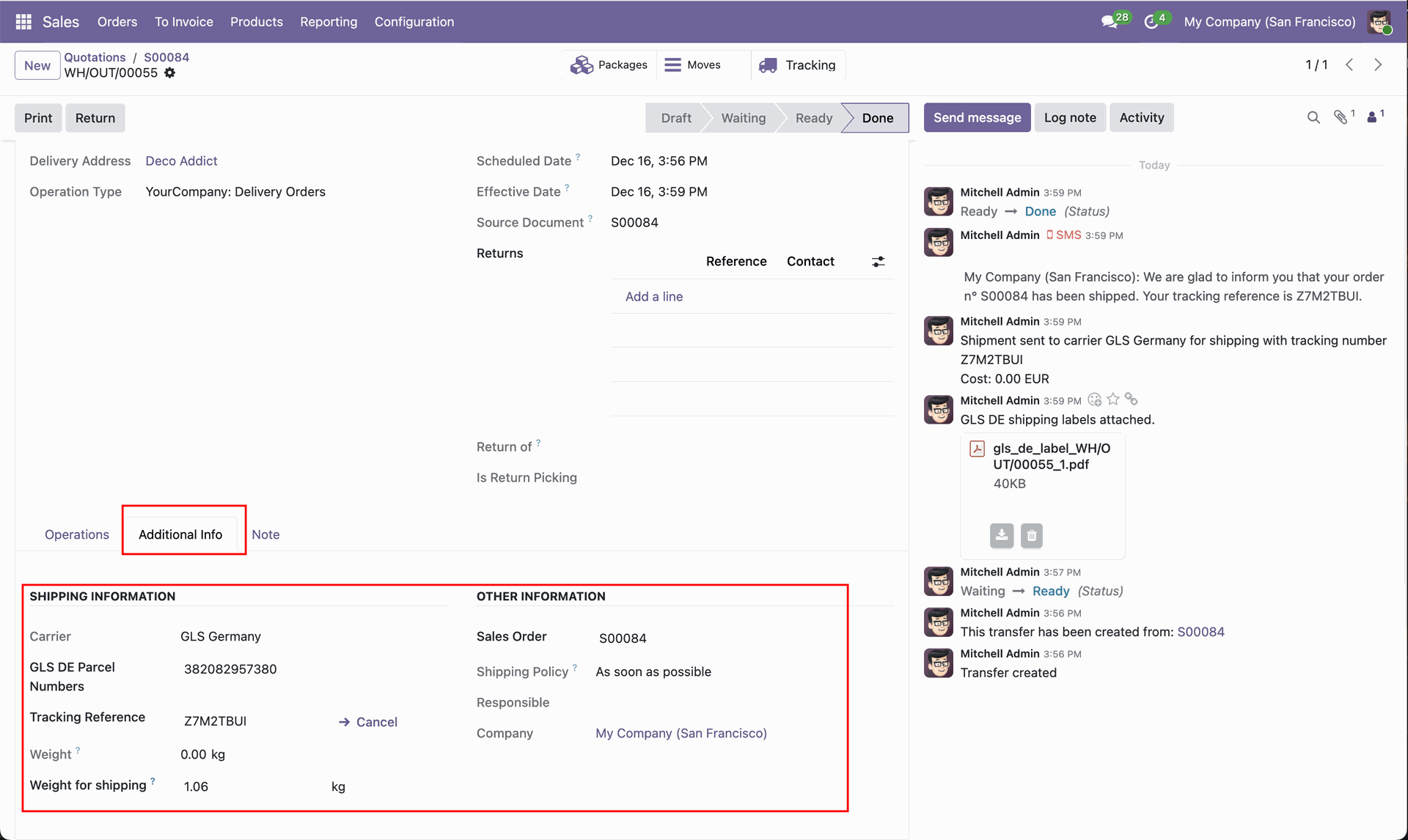1408x840 pixels.
Task: Open the Reporting menu
Action: click(329, 22)
